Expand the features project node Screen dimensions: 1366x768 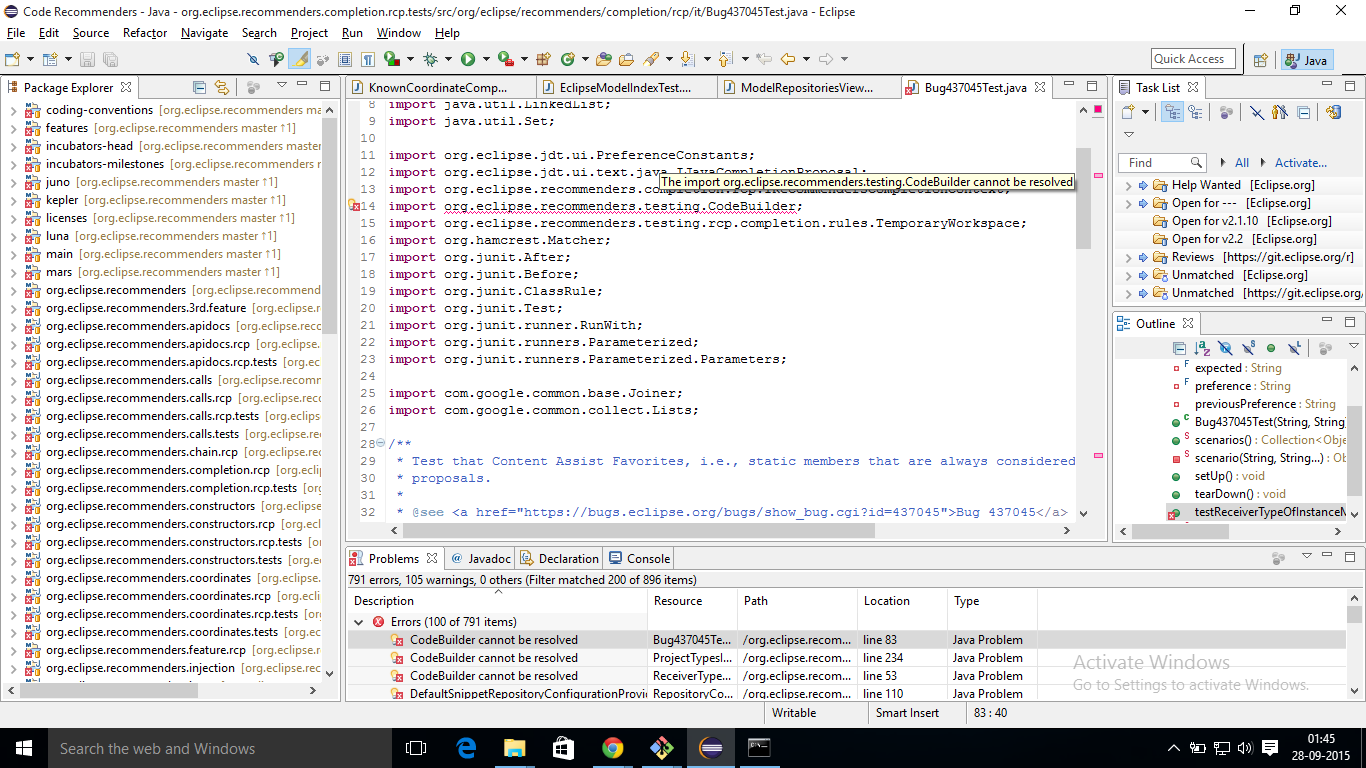(13, 128)
